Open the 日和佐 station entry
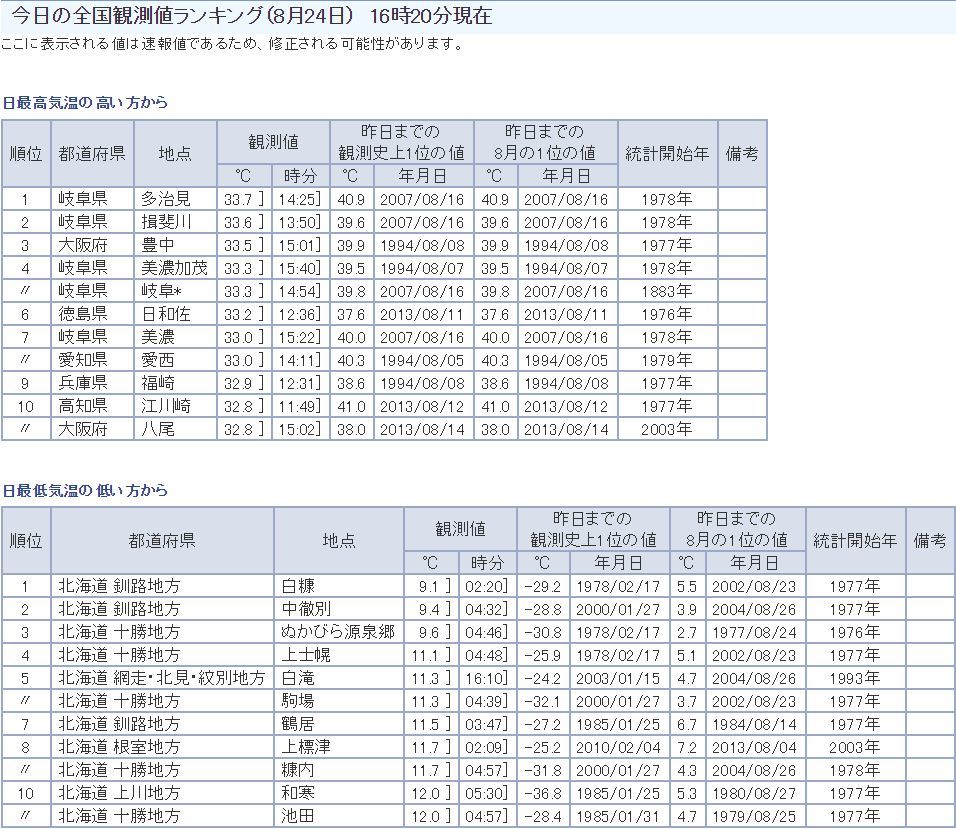Image resolution: width=956 pixels, height=829 pixels. point(165,314)
